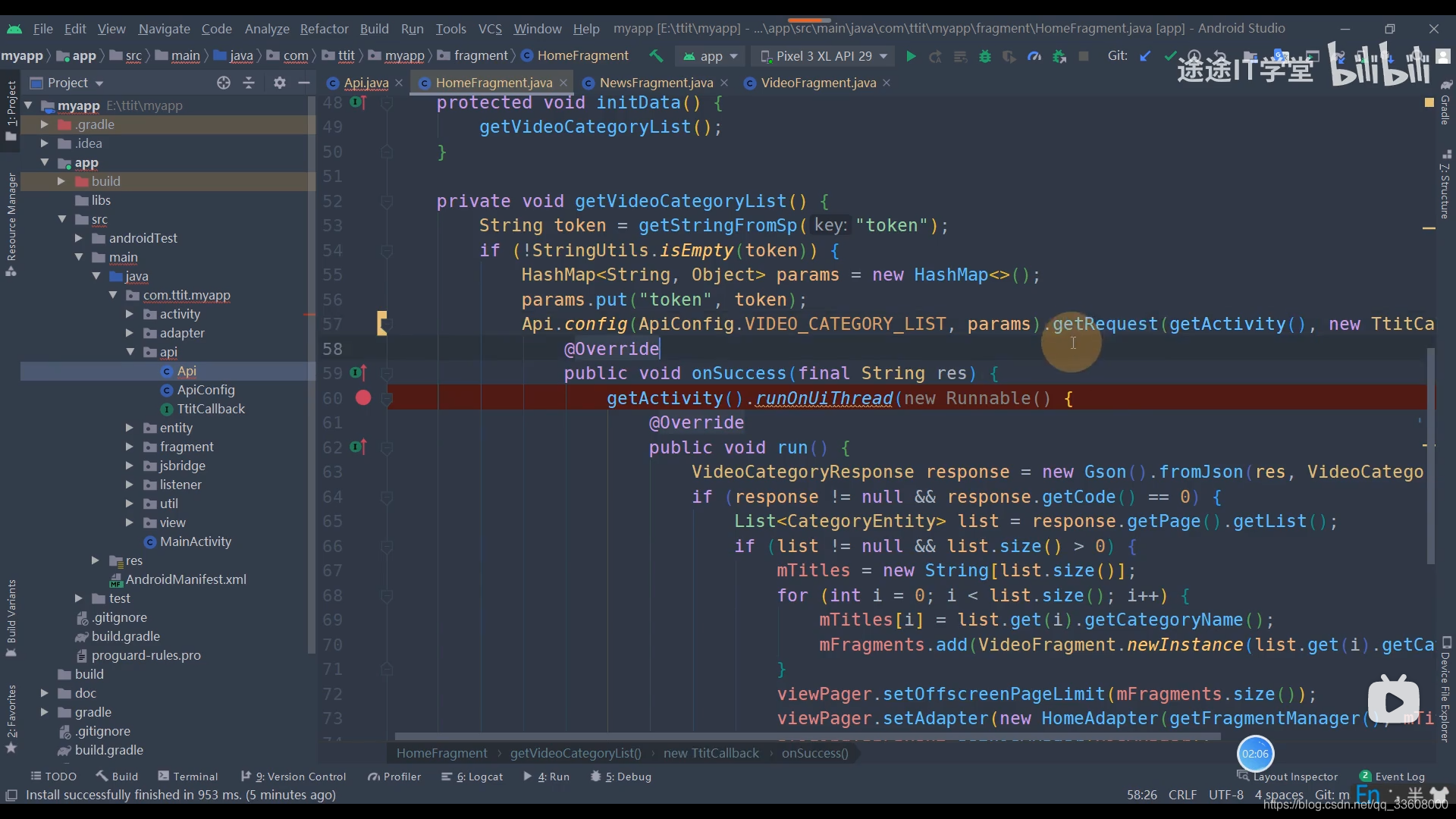Switch to the NewsFragment.java tab

[656, 83]
